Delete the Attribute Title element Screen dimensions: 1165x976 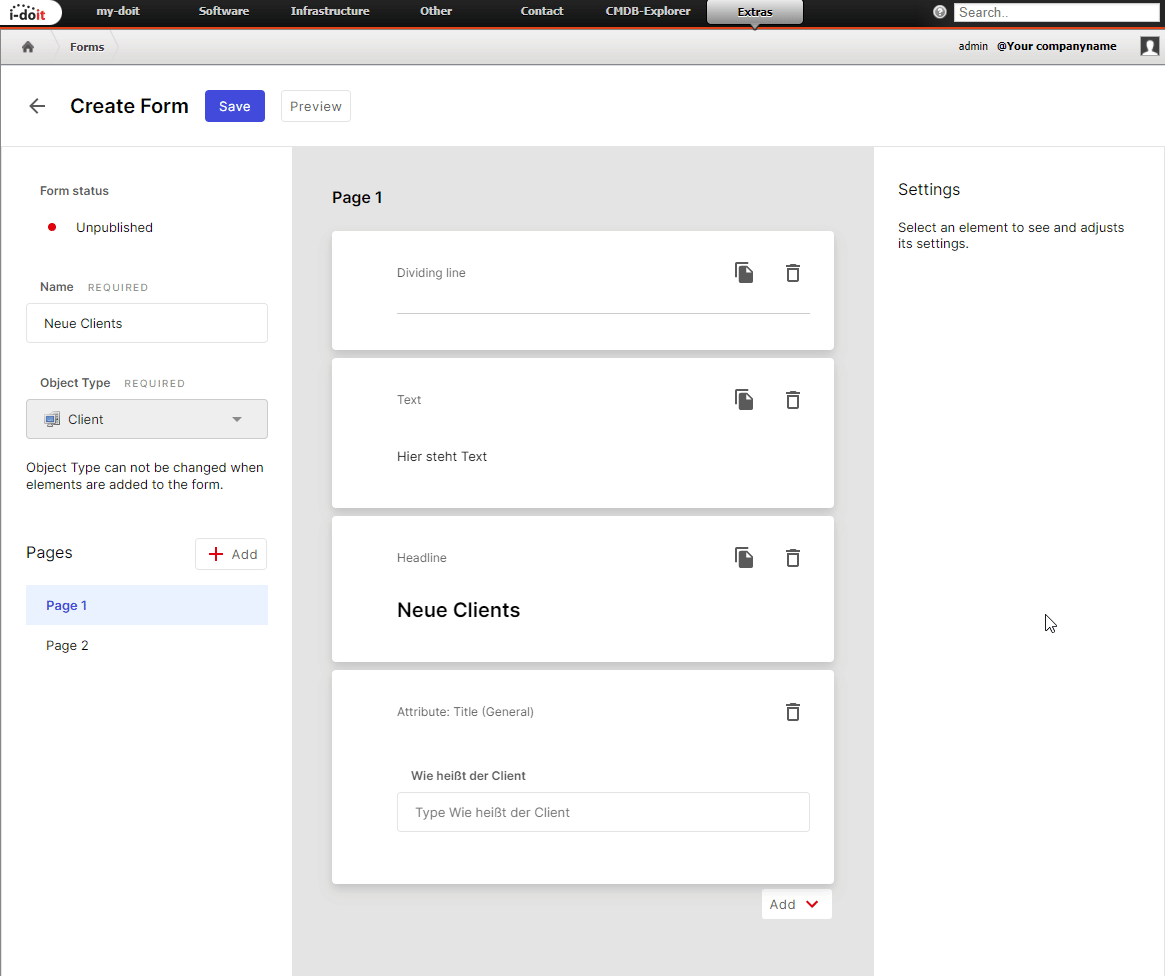coord(793,712)
